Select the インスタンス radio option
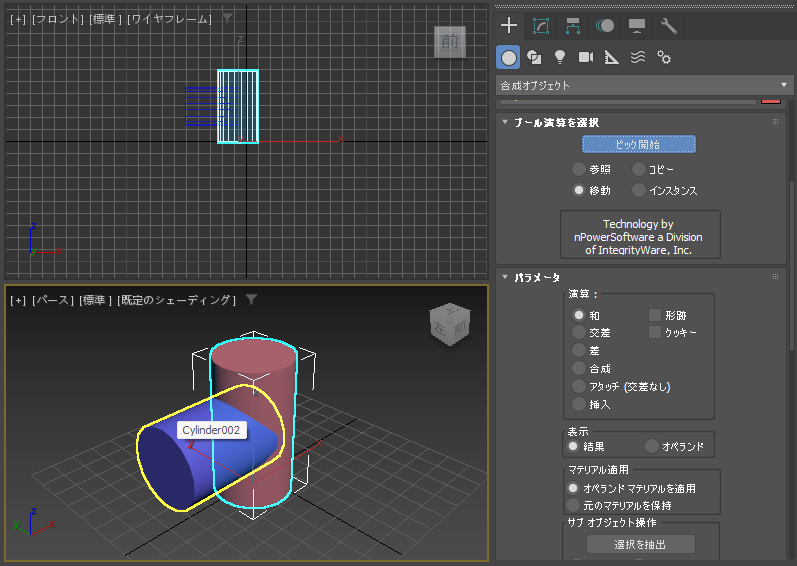This screenshot has width=797, height=566. (x=638, y=190)
